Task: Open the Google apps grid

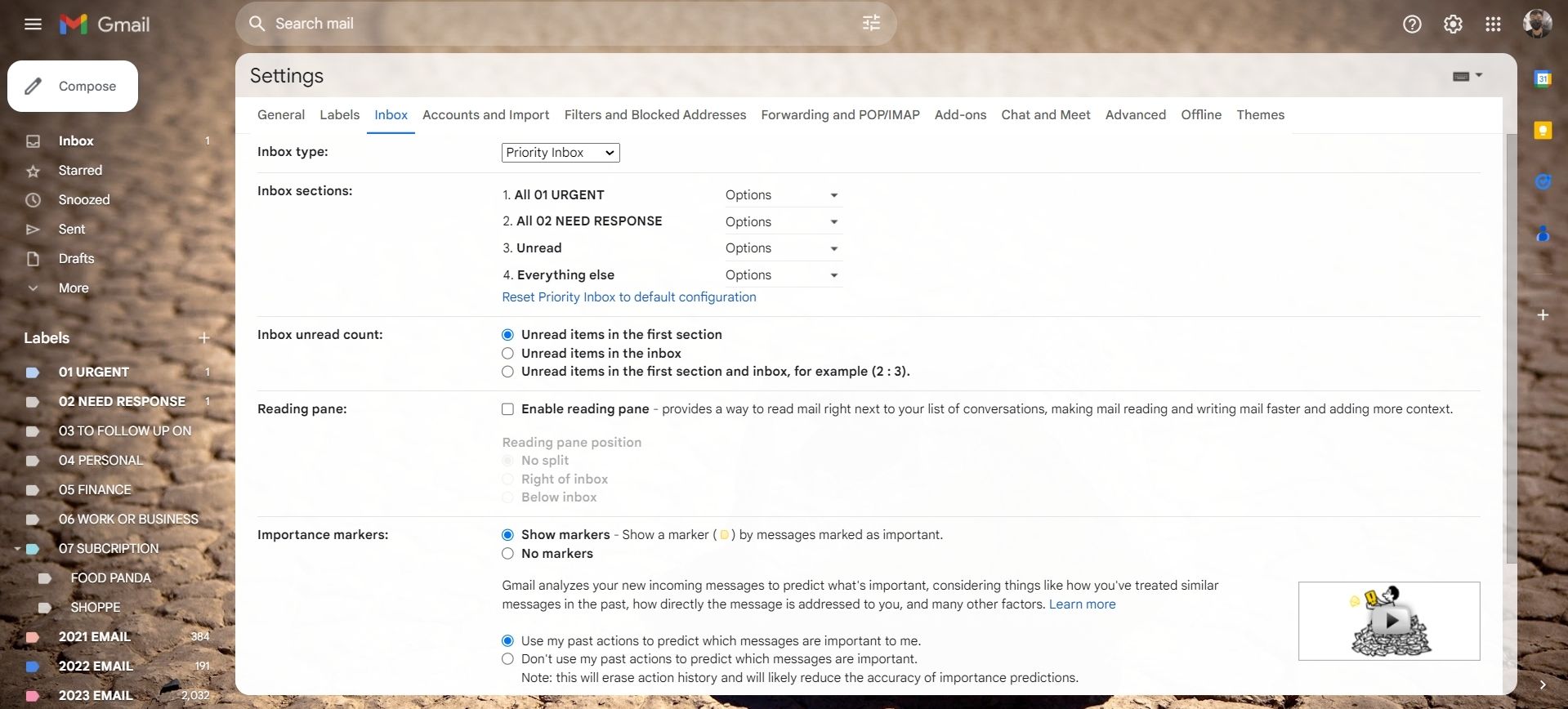Action: 1493,25
